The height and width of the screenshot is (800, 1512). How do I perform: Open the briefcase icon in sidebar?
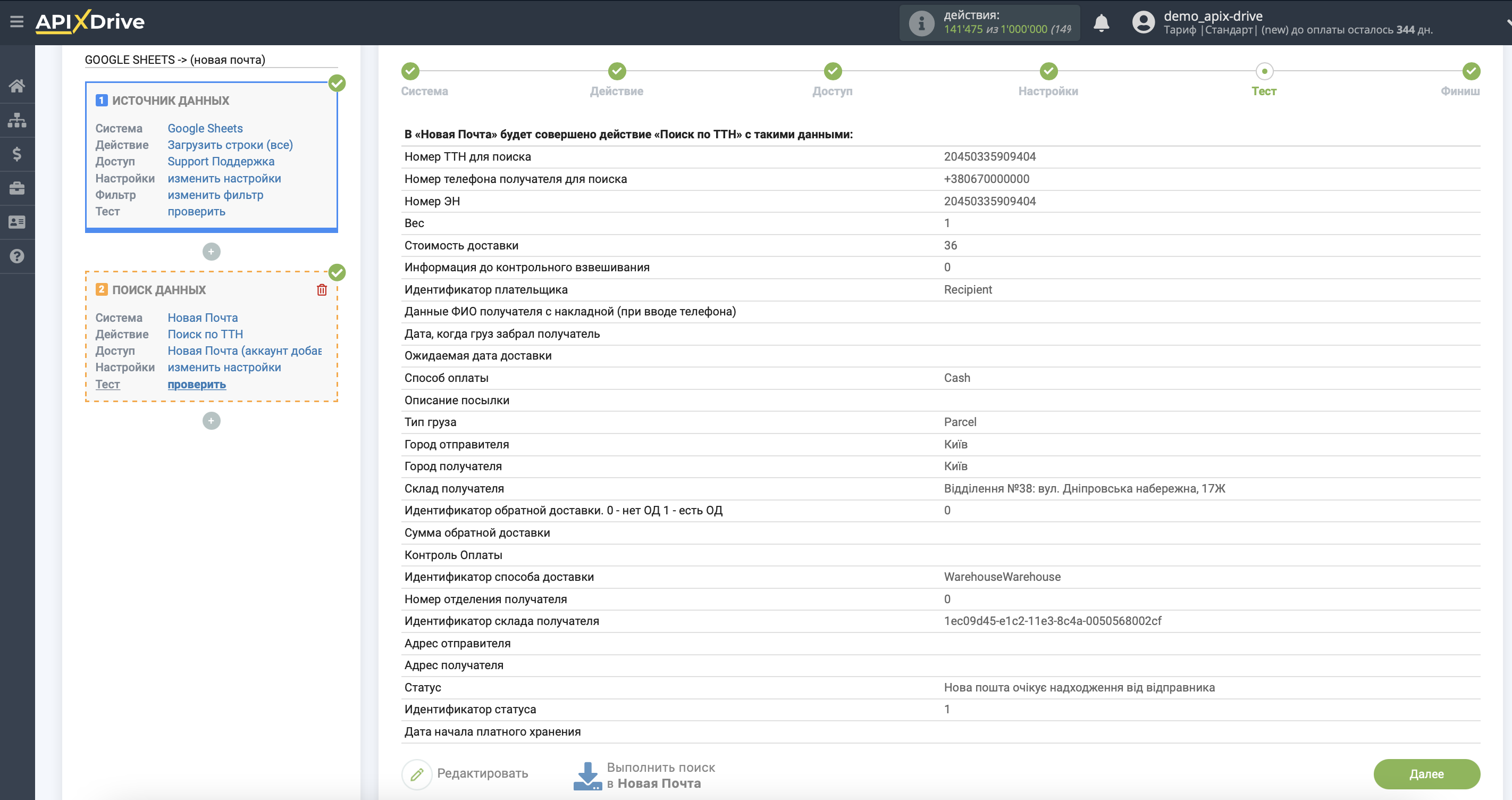click(x=17, y=188)
